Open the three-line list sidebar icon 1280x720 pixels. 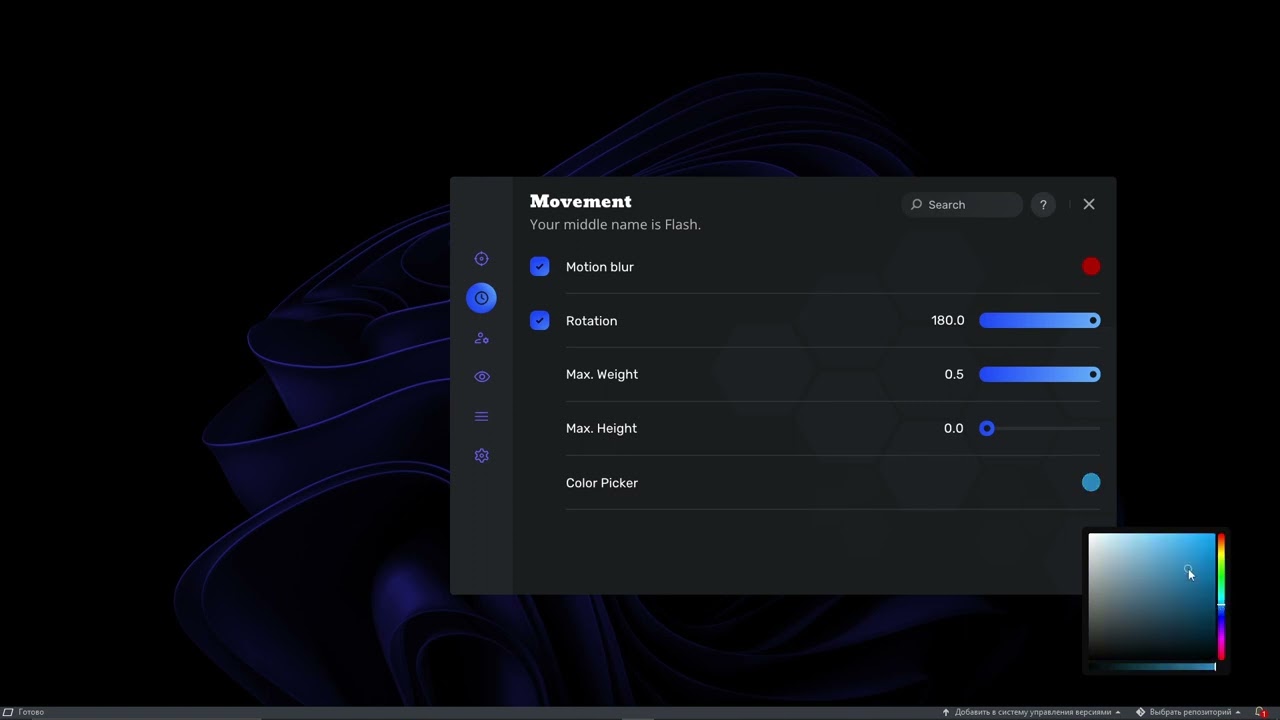481,416
